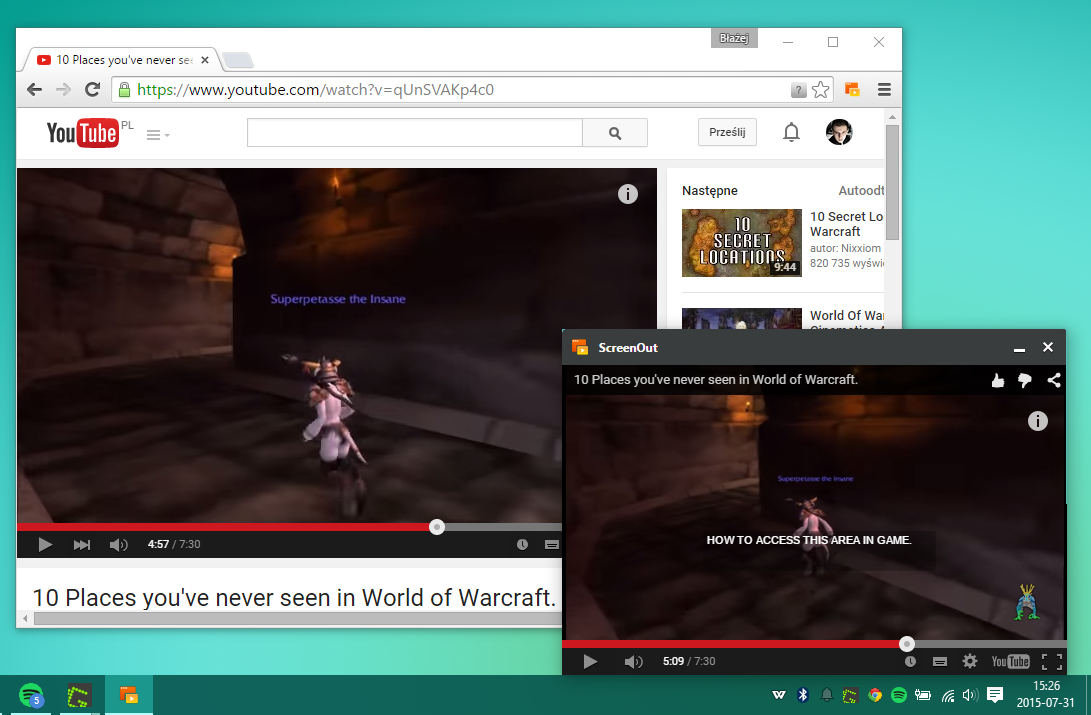Viewport: 1091px width, 715px height.
Task: Click the ScreenOut taskbar button
Action: point(129,695)
